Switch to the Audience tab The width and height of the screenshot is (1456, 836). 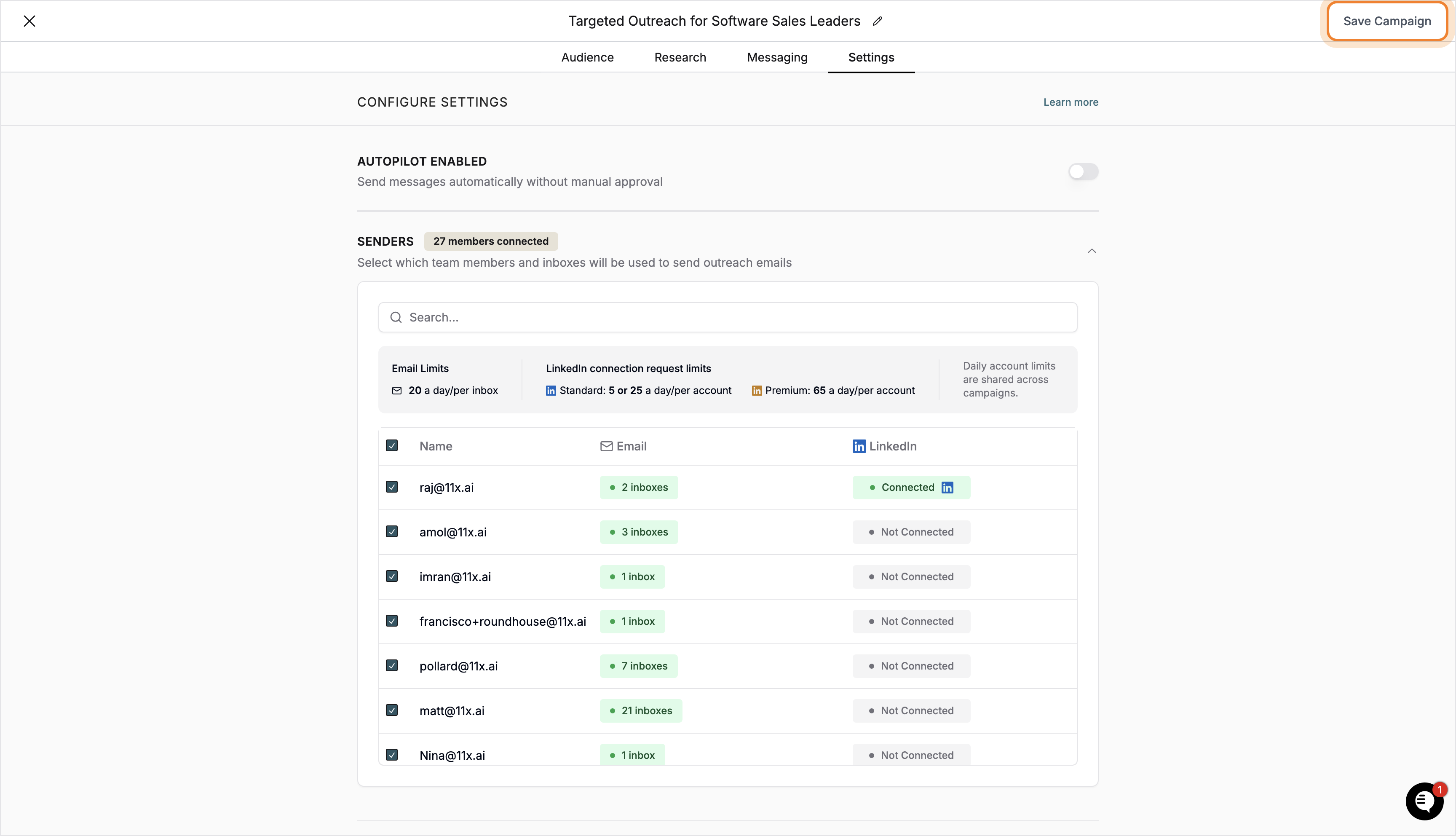587,57
